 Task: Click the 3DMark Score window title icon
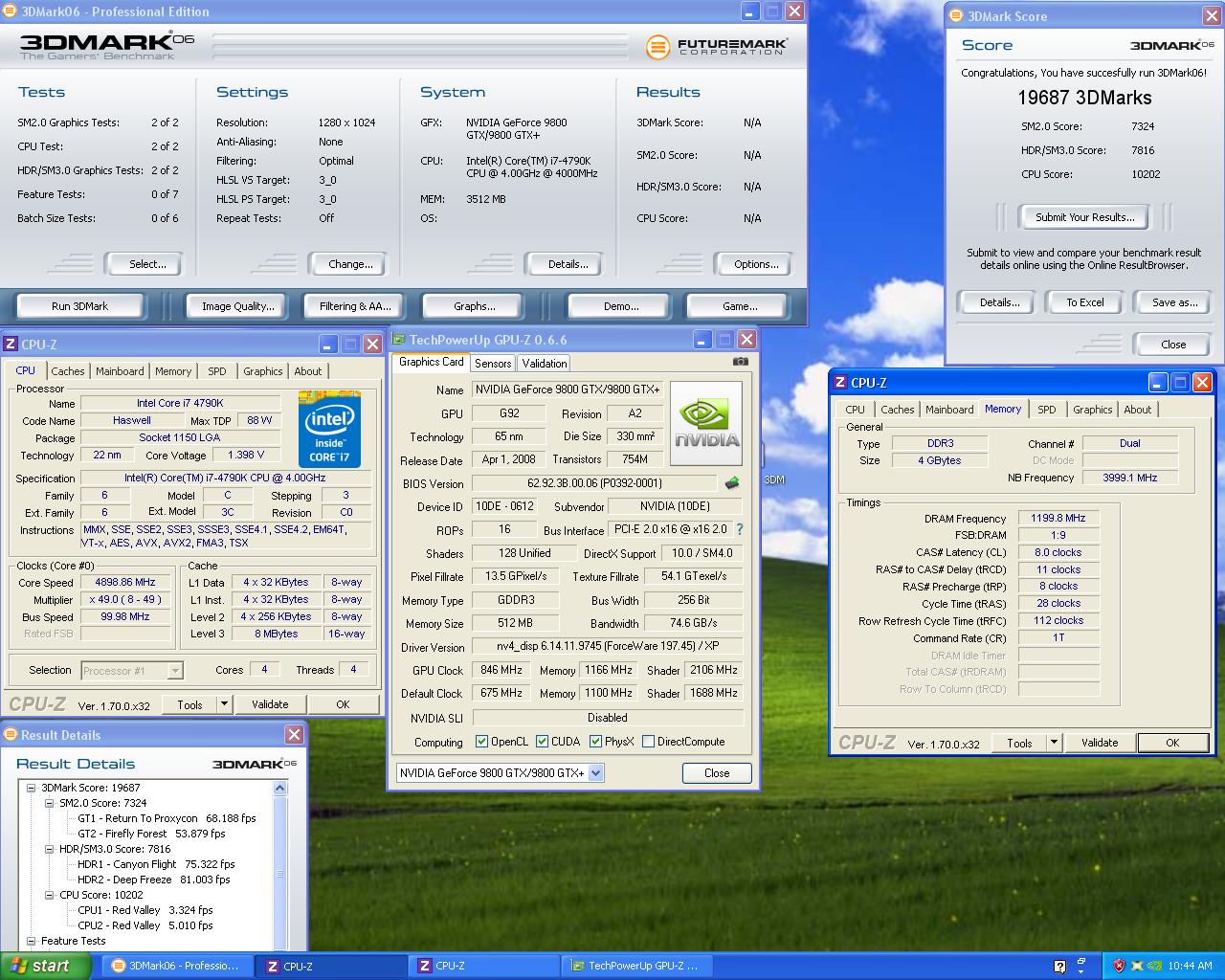coord(956,16)
